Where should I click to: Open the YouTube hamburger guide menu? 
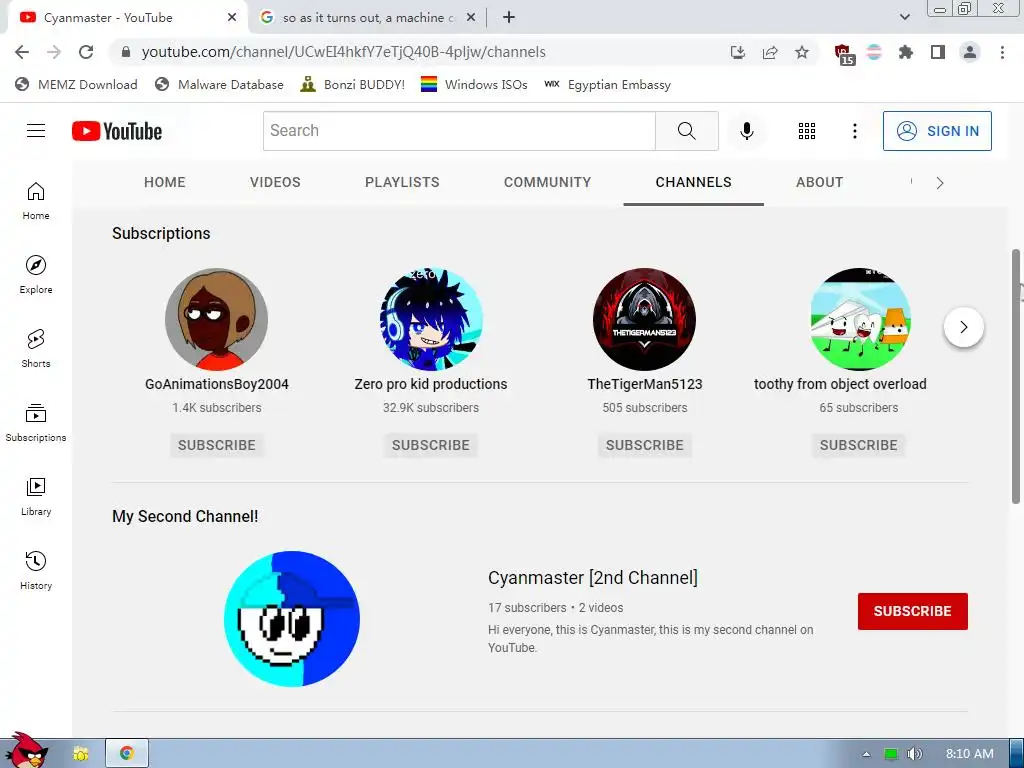[x=36, y=131]
